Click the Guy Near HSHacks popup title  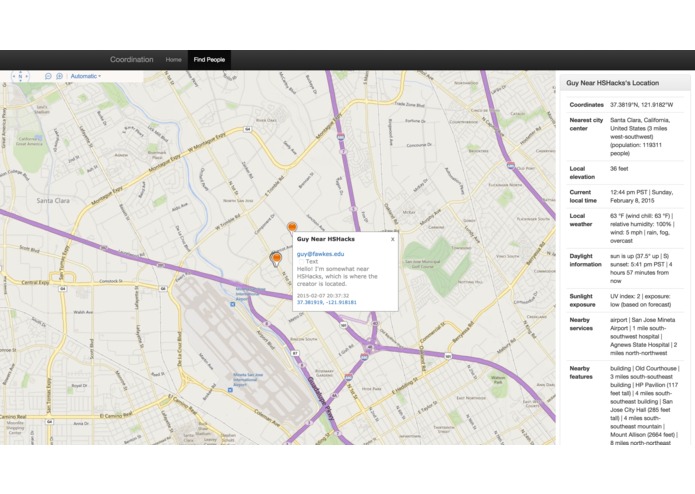point(326,239)
